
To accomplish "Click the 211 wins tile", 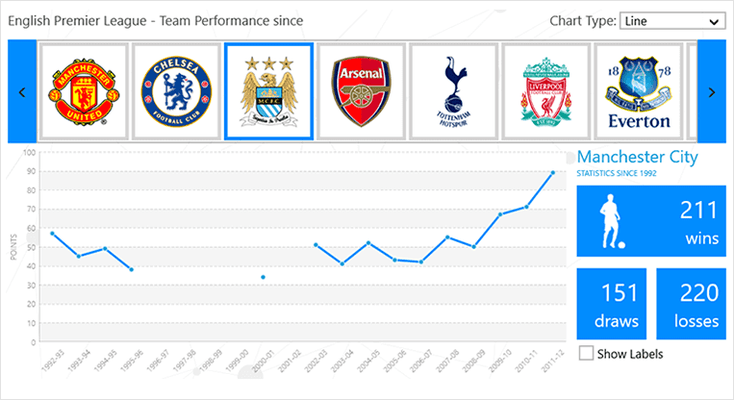I will tap(651, 221).
